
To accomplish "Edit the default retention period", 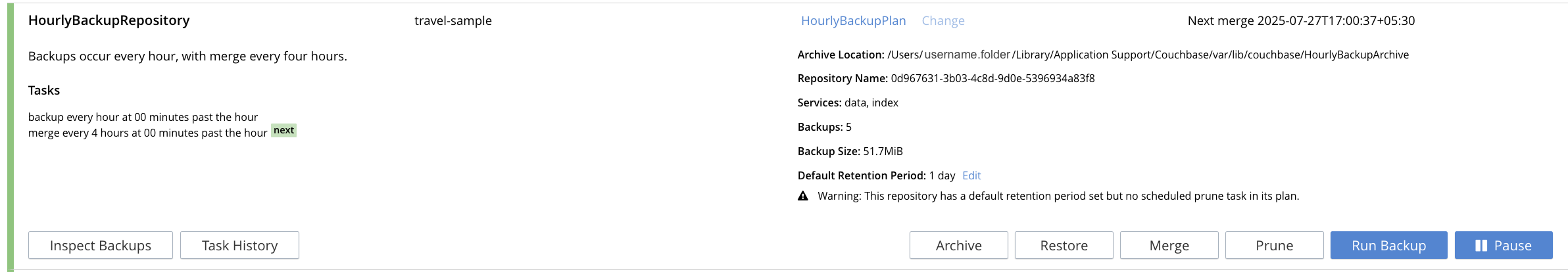I will pyautogui.click(x=971, y=175).
